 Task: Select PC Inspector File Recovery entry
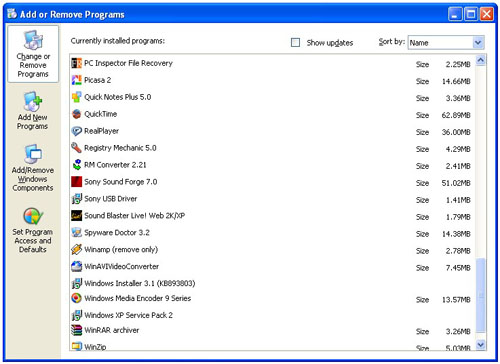tap(272, 63)
